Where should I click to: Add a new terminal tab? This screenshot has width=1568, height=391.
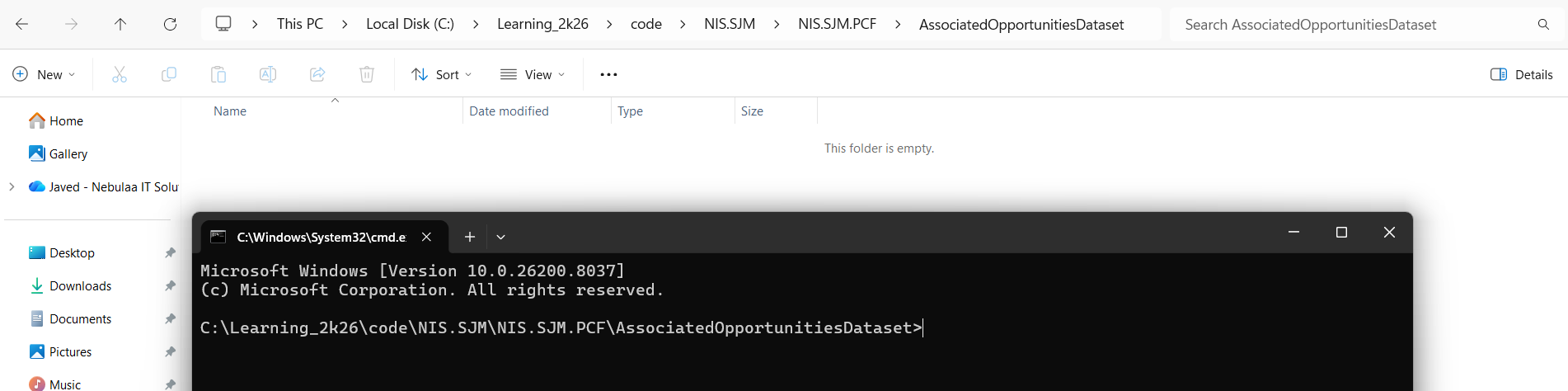469,237
